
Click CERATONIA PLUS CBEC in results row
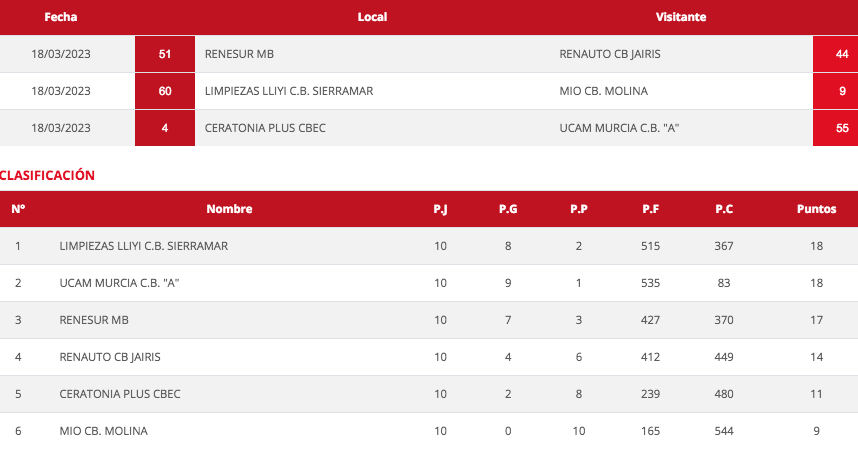point(265,128)
